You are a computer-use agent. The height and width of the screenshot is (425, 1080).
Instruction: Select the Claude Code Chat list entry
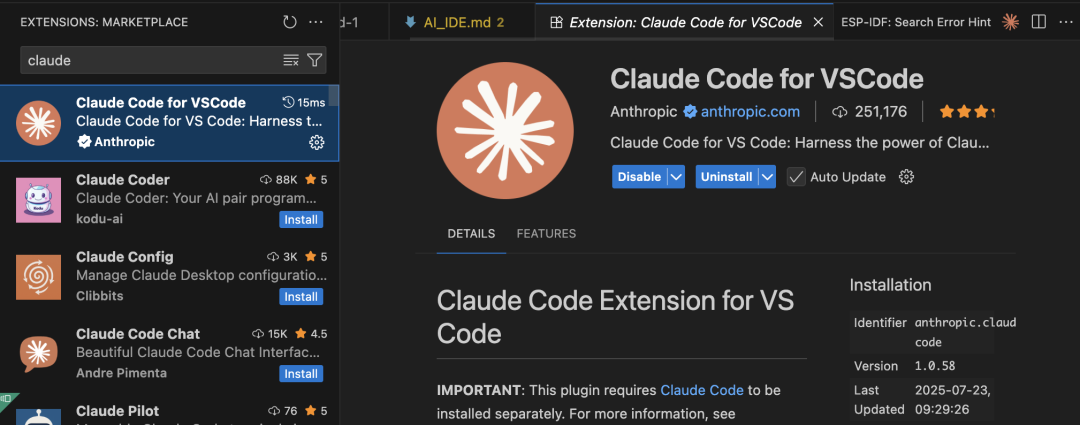pos(169,354)
